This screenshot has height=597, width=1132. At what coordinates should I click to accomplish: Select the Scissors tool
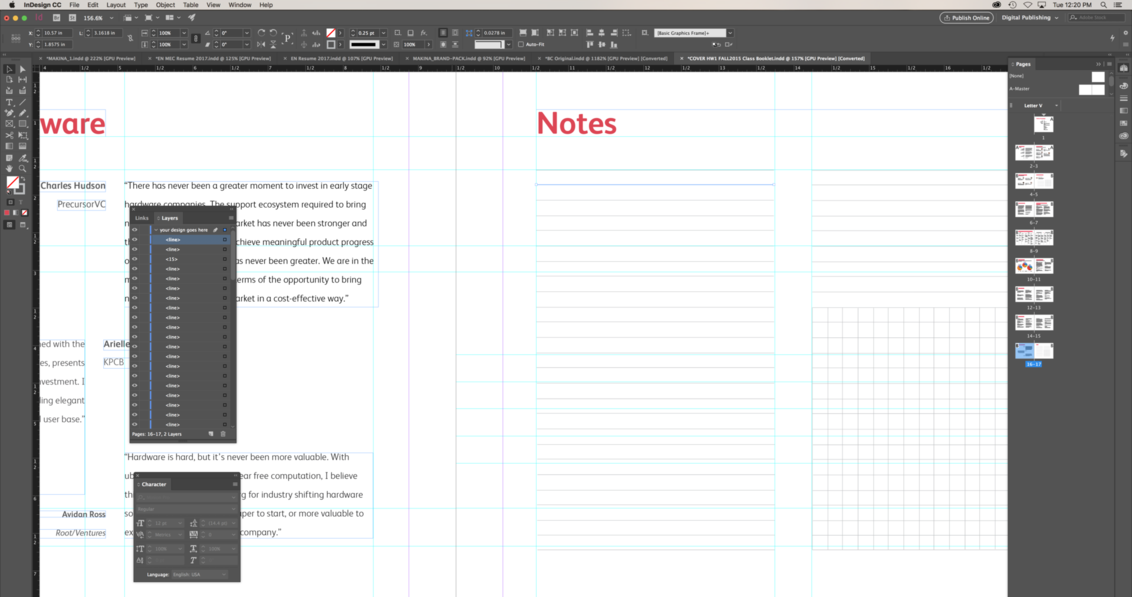[9, 135]
